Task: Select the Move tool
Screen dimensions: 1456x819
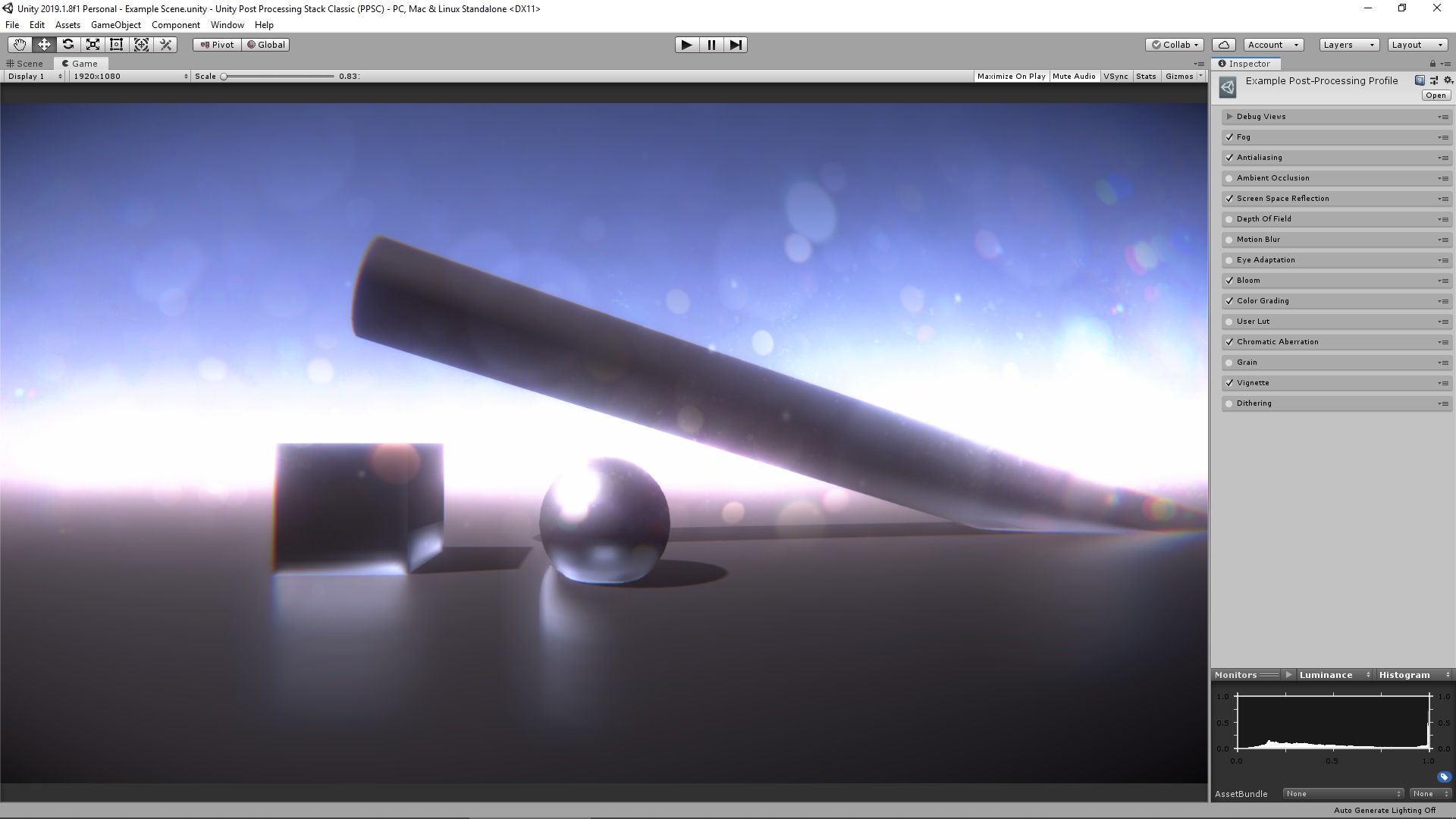Action: pos(44,45)
